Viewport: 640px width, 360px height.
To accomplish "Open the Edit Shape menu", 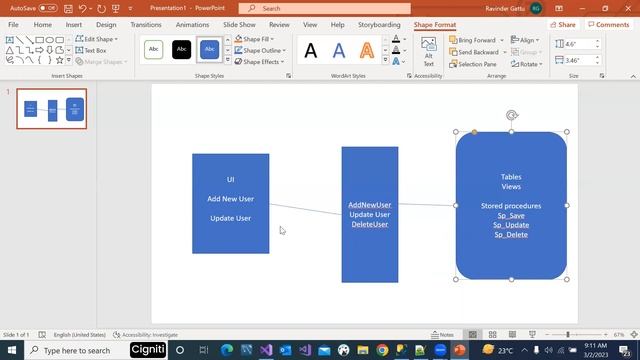I will [97, 39].
